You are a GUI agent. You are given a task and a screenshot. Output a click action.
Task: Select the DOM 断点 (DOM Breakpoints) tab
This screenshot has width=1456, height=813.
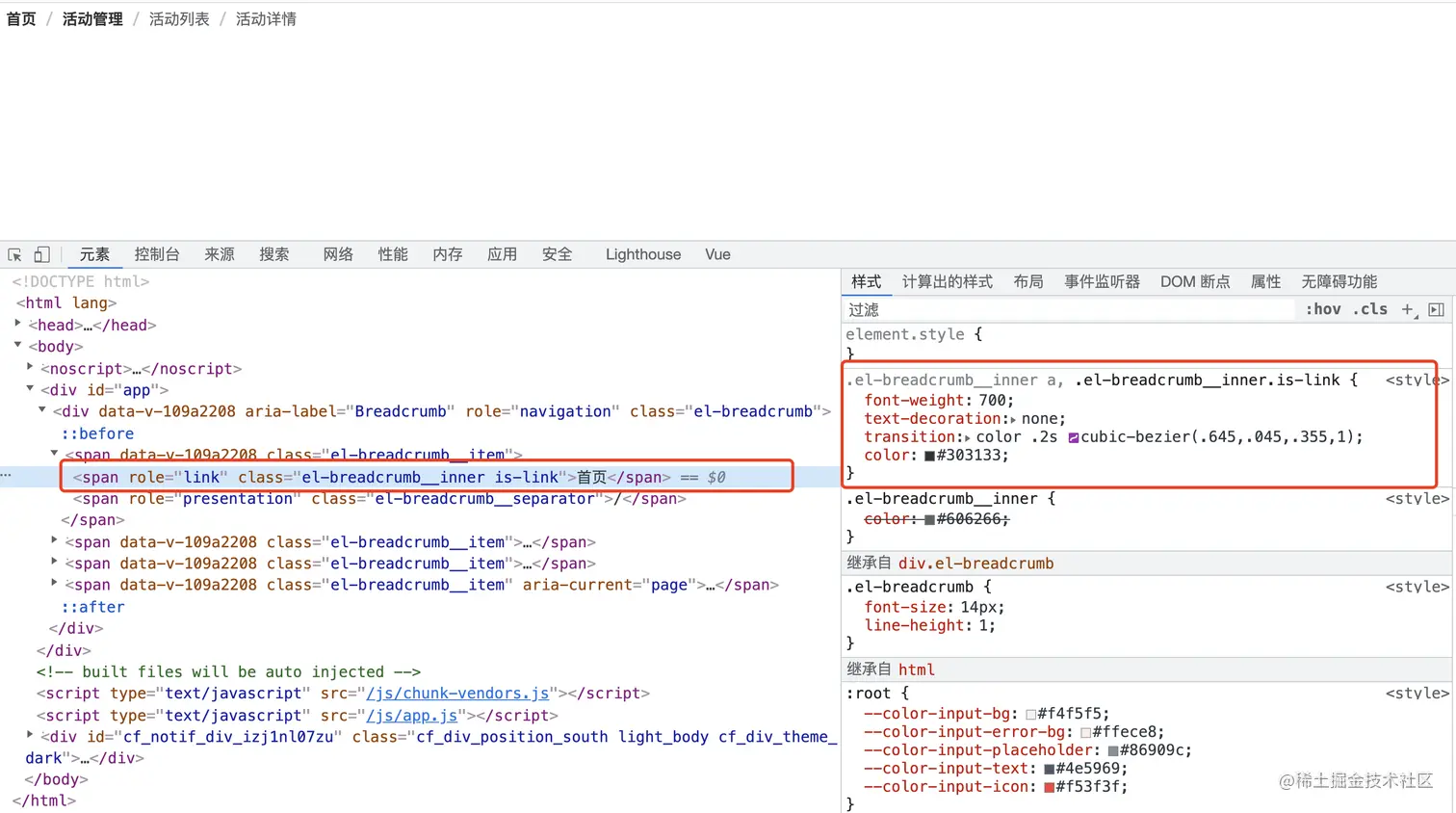tap(1195, 281)
